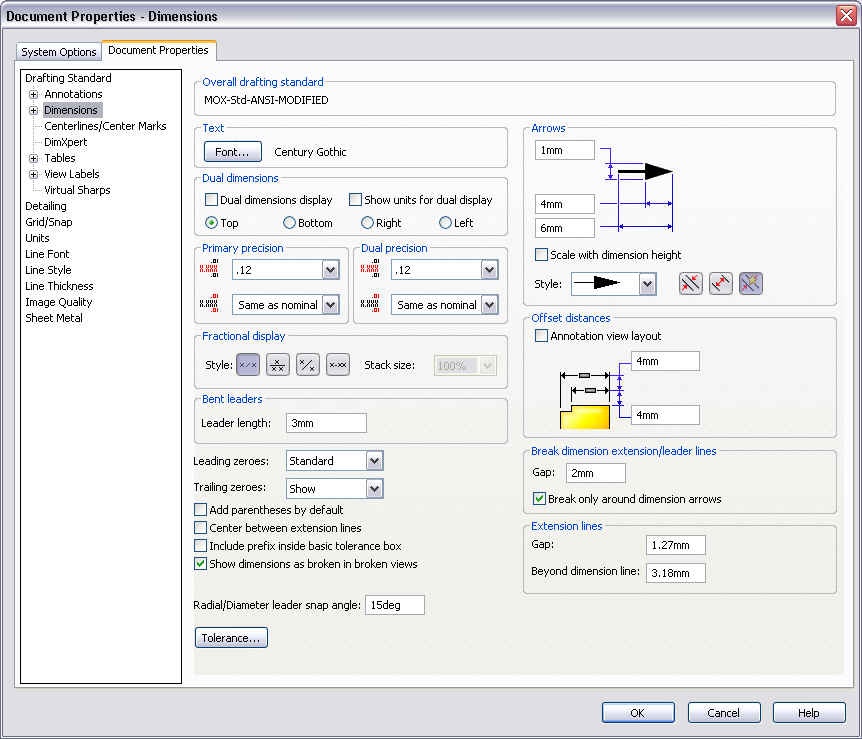Screen dimensions: 862x739
Task: Click the Tolerance... button
Action: [231, 638]
